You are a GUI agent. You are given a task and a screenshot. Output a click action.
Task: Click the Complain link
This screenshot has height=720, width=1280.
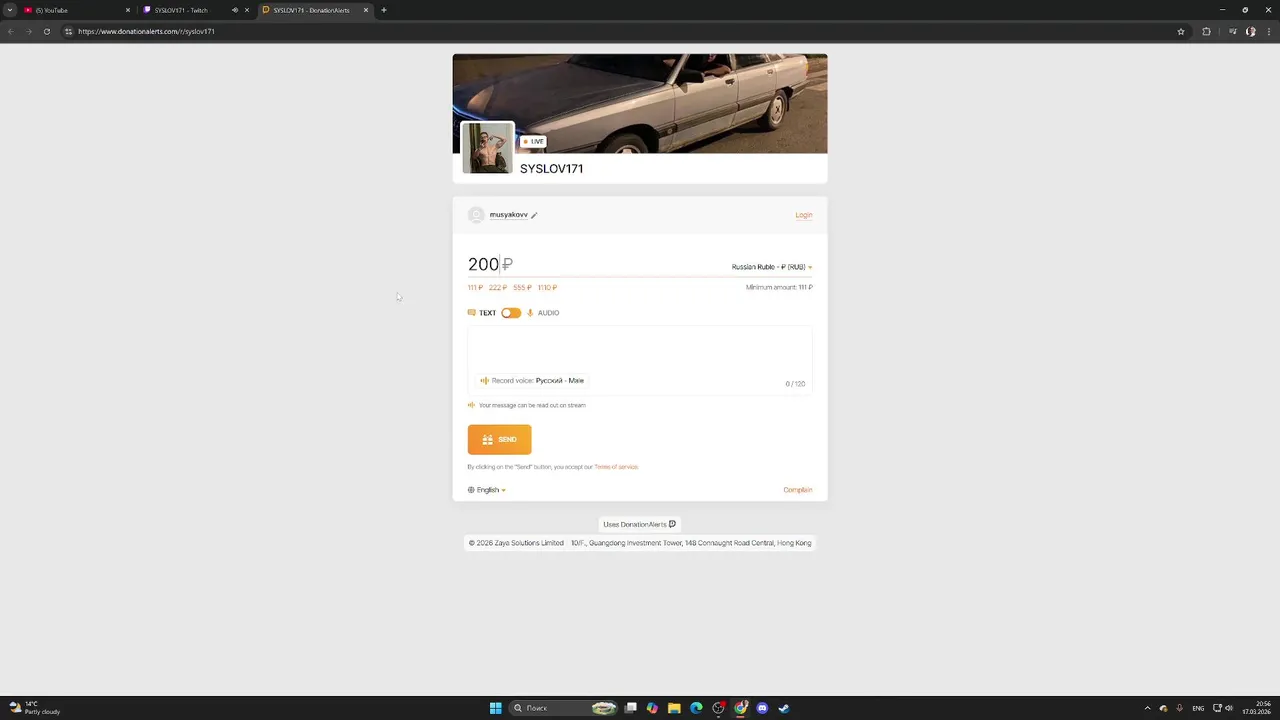798,490
